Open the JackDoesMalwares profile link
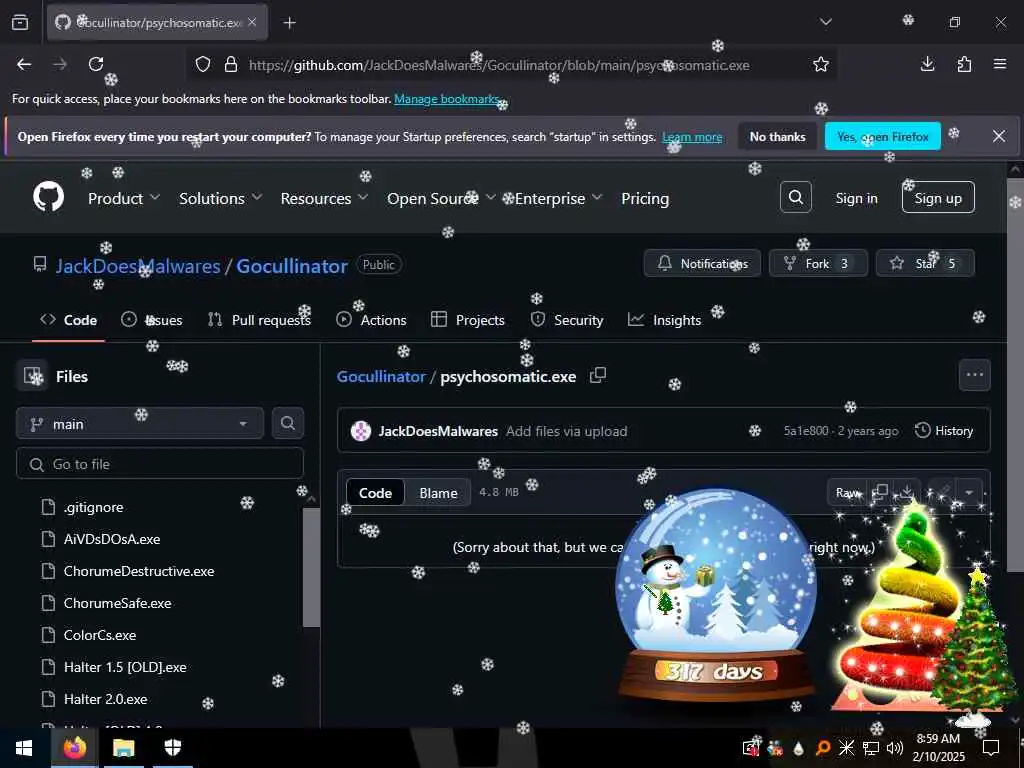Viewport: 1024px width, 768px height. point(138,266)
